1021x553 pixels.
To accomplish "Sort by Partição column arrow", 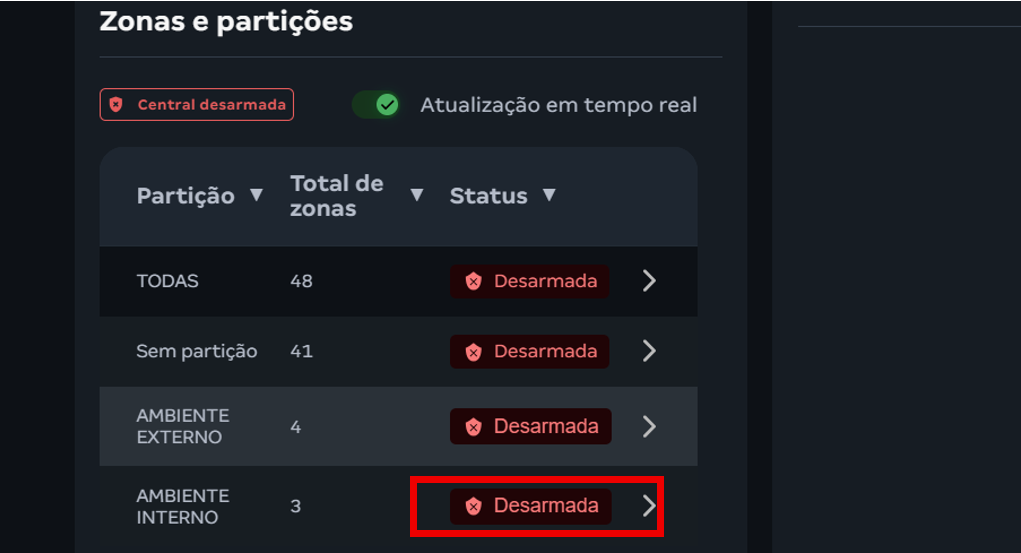I will click(x=257, y=195).
